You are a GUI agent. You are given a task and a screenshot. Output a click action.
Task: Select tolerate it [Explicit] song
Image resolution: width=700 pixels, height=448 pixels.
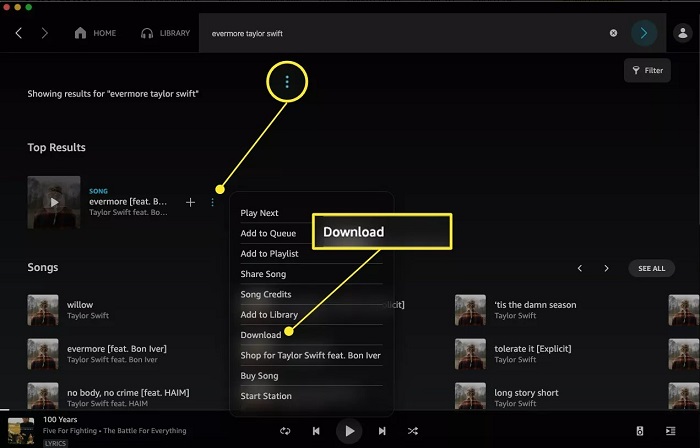[x=533, y=348]
